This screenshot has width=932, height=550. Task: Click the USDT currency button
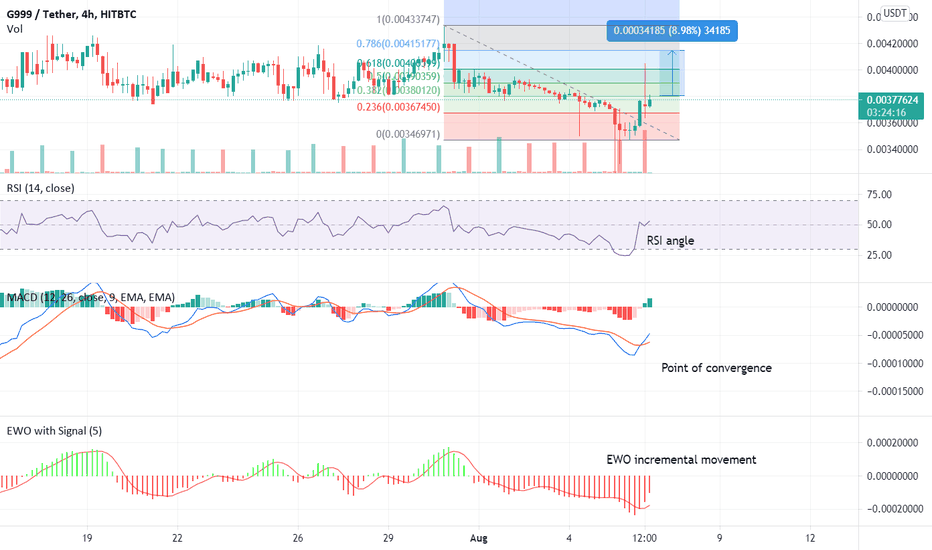pos(895,13)
